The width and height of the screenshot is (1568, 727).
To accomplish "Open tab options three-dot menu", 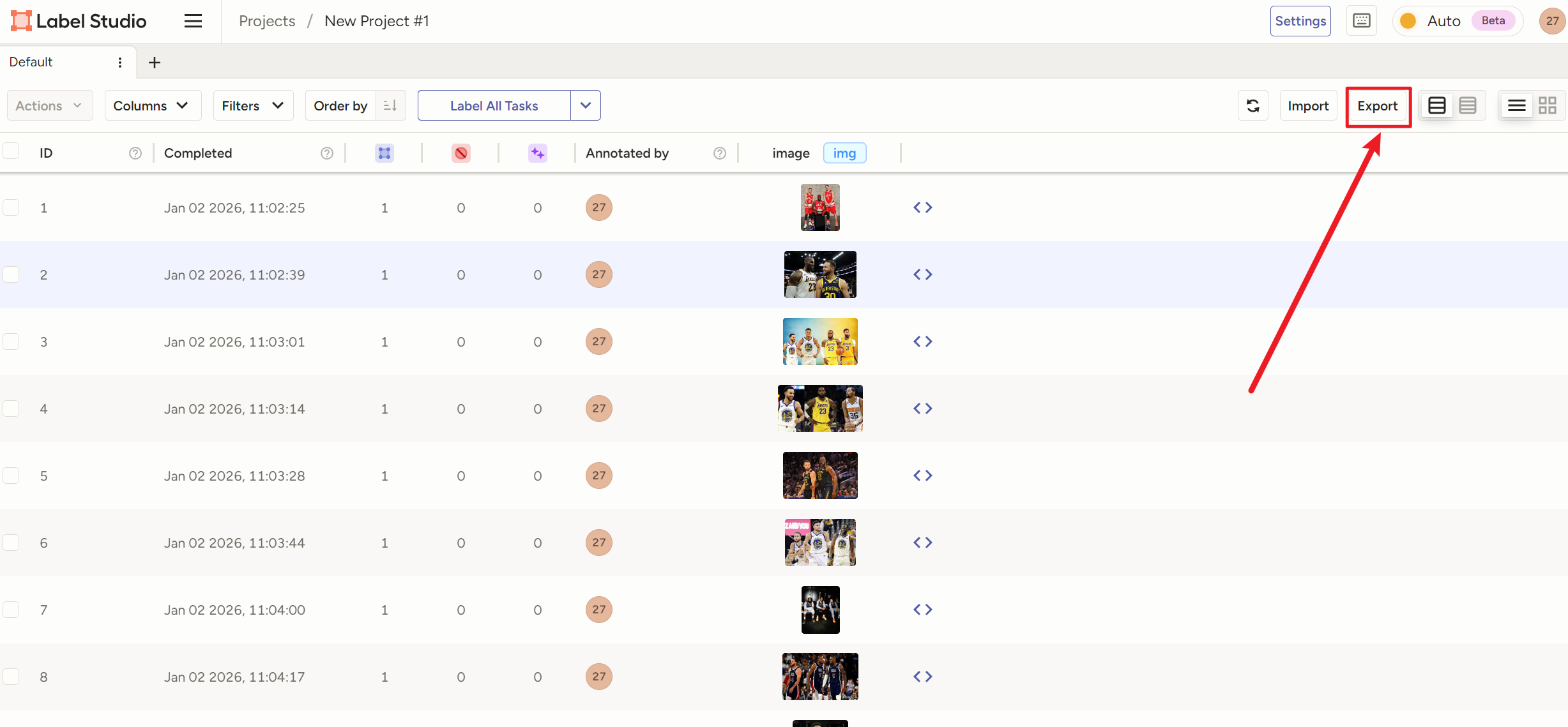I will coord(119,62).
